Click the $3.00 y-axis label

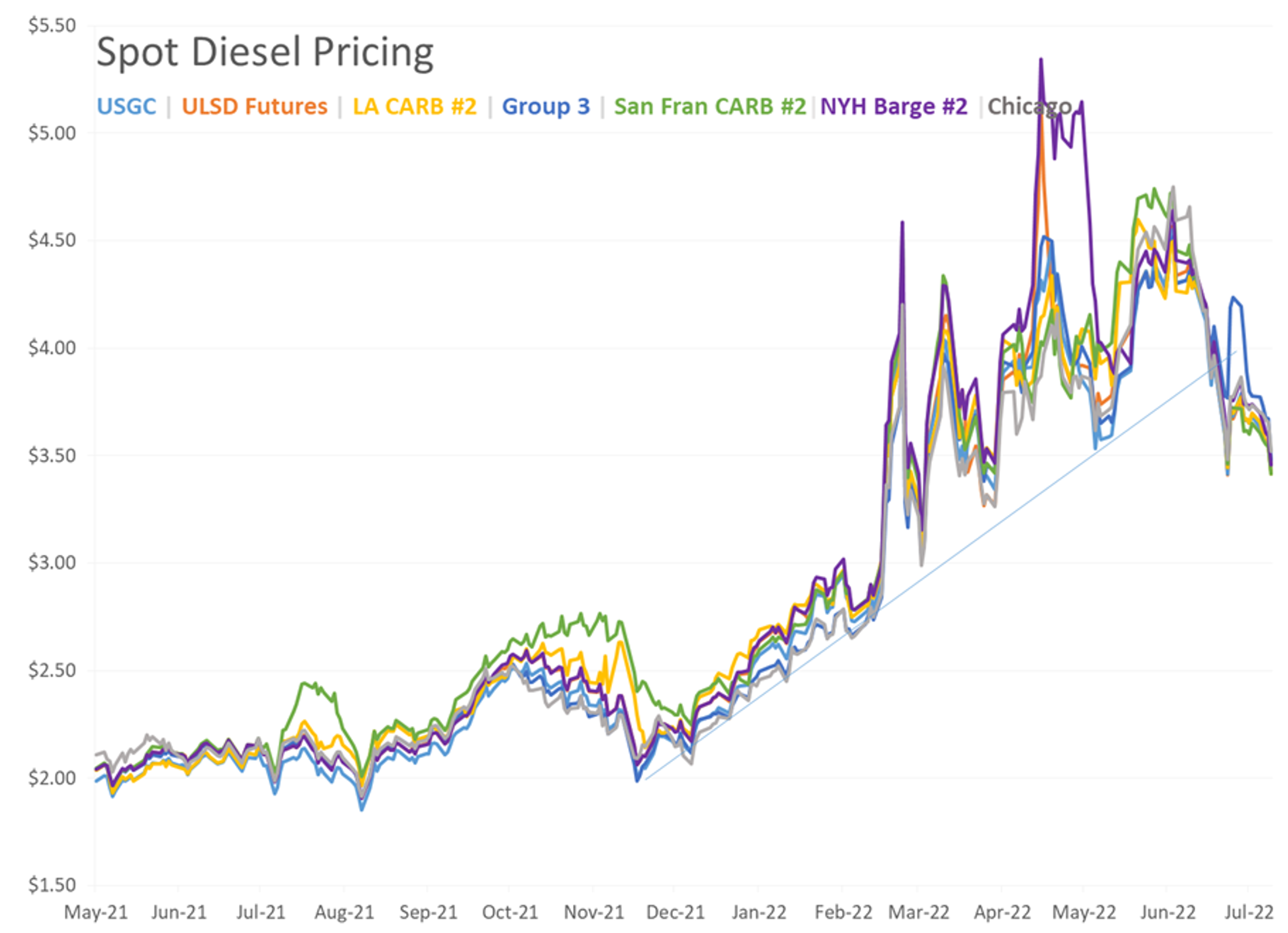(x=52, y=562)
